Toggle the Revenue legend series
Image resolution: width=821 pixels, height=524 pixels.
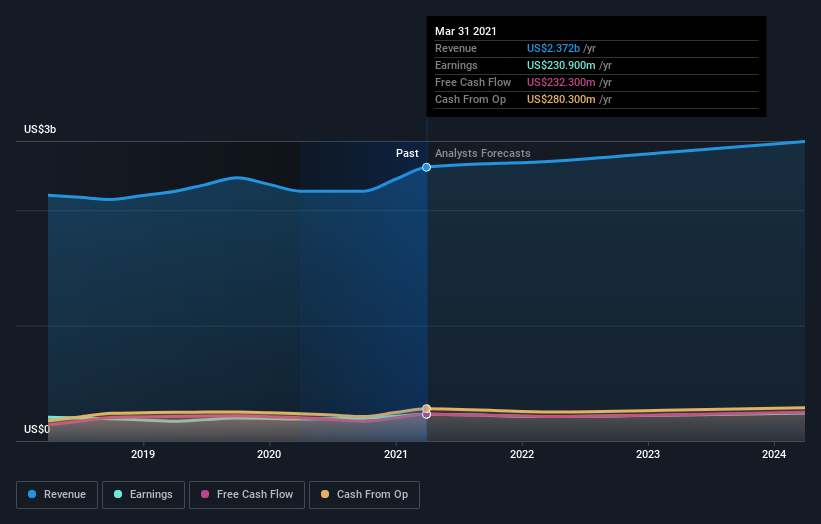coord(57,495)
